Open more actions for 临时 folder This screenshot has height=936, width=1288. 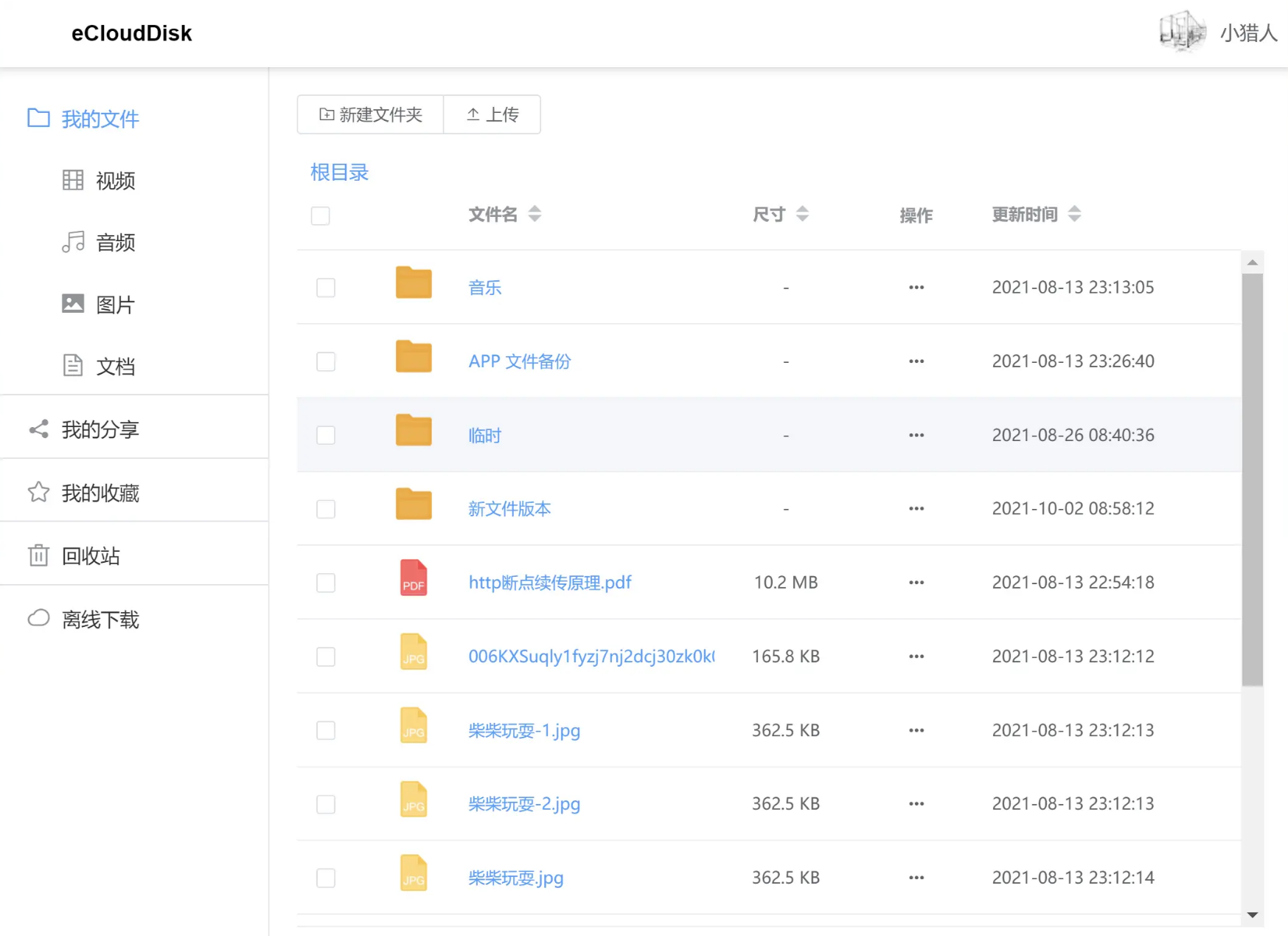[916, 435]
